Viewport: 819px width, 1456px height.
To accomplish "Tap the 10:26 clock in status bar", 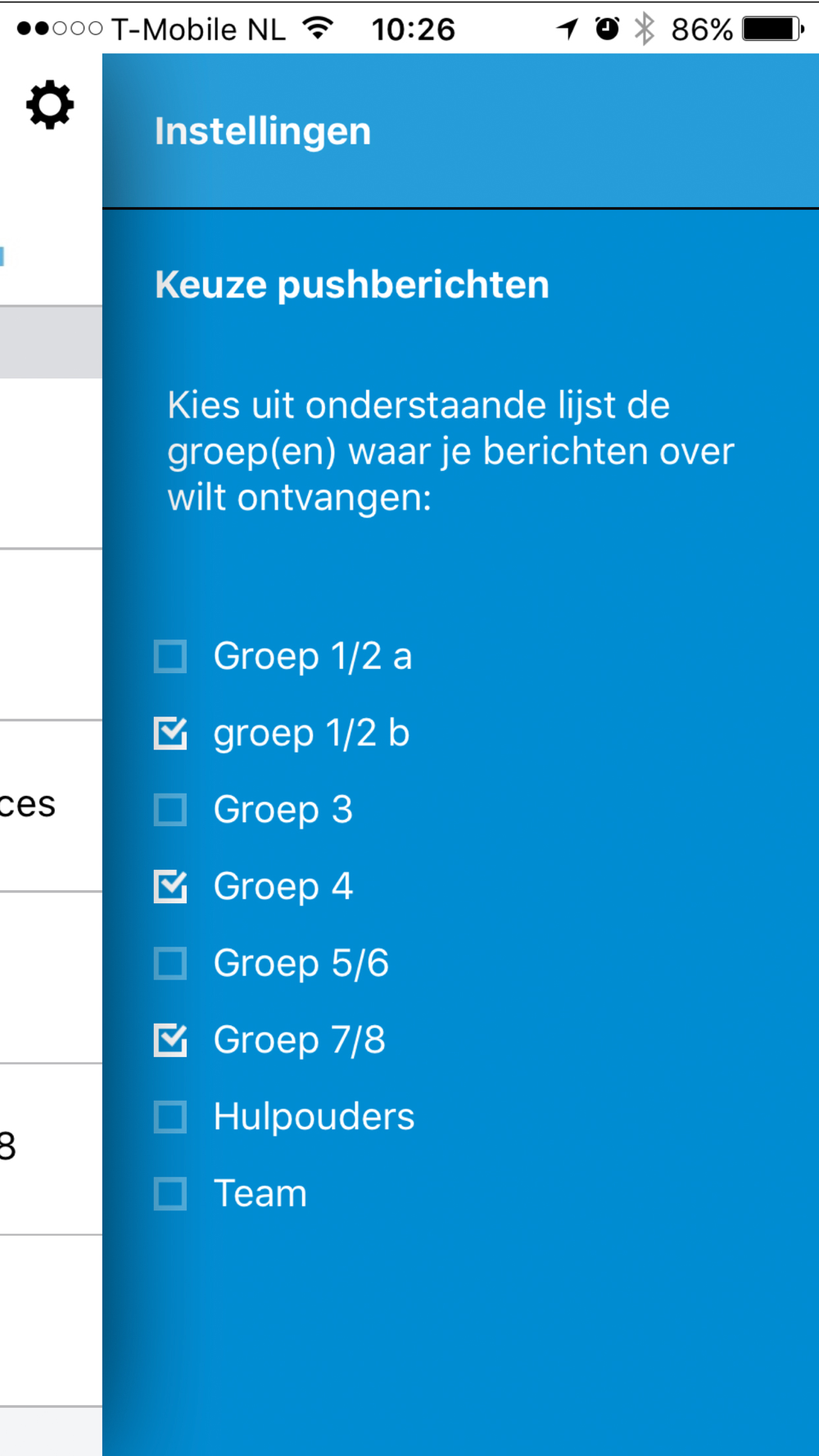I will [413, 29].
